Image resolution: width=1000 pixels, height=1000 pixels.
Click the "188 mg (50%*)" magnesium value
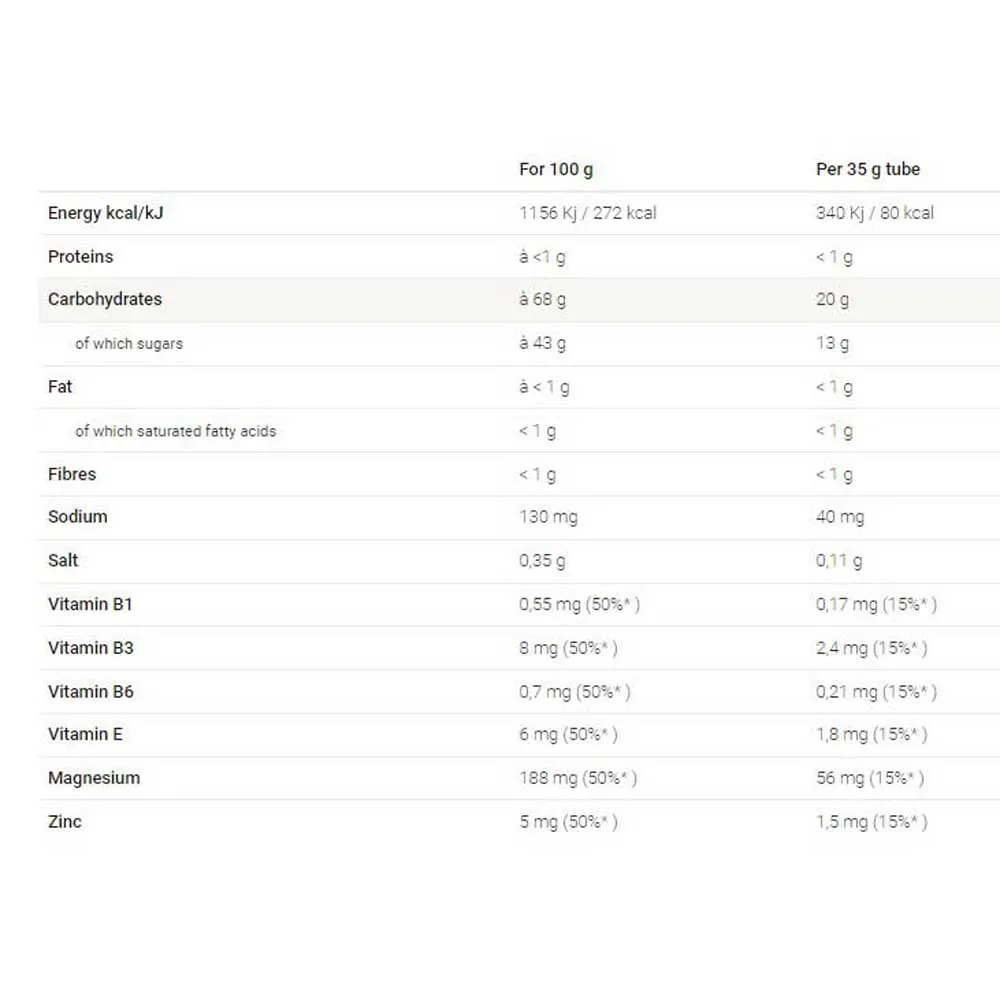click(577, 778)
